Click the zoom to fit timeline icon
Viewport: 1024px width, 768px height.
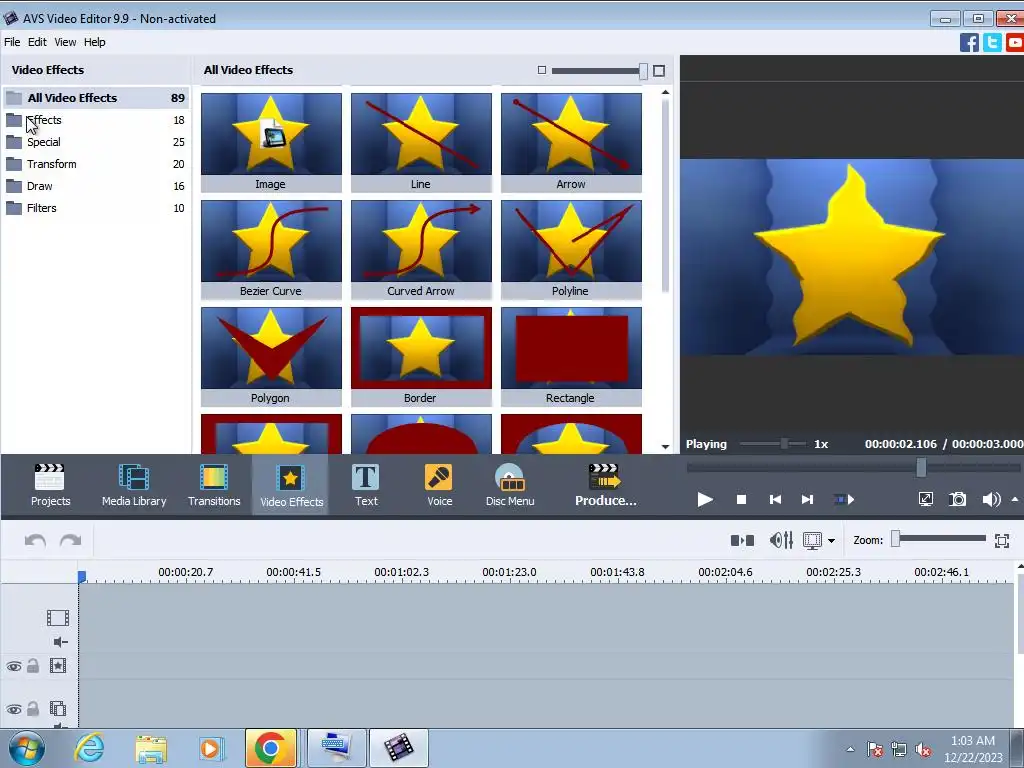[x=1002, y=541]
